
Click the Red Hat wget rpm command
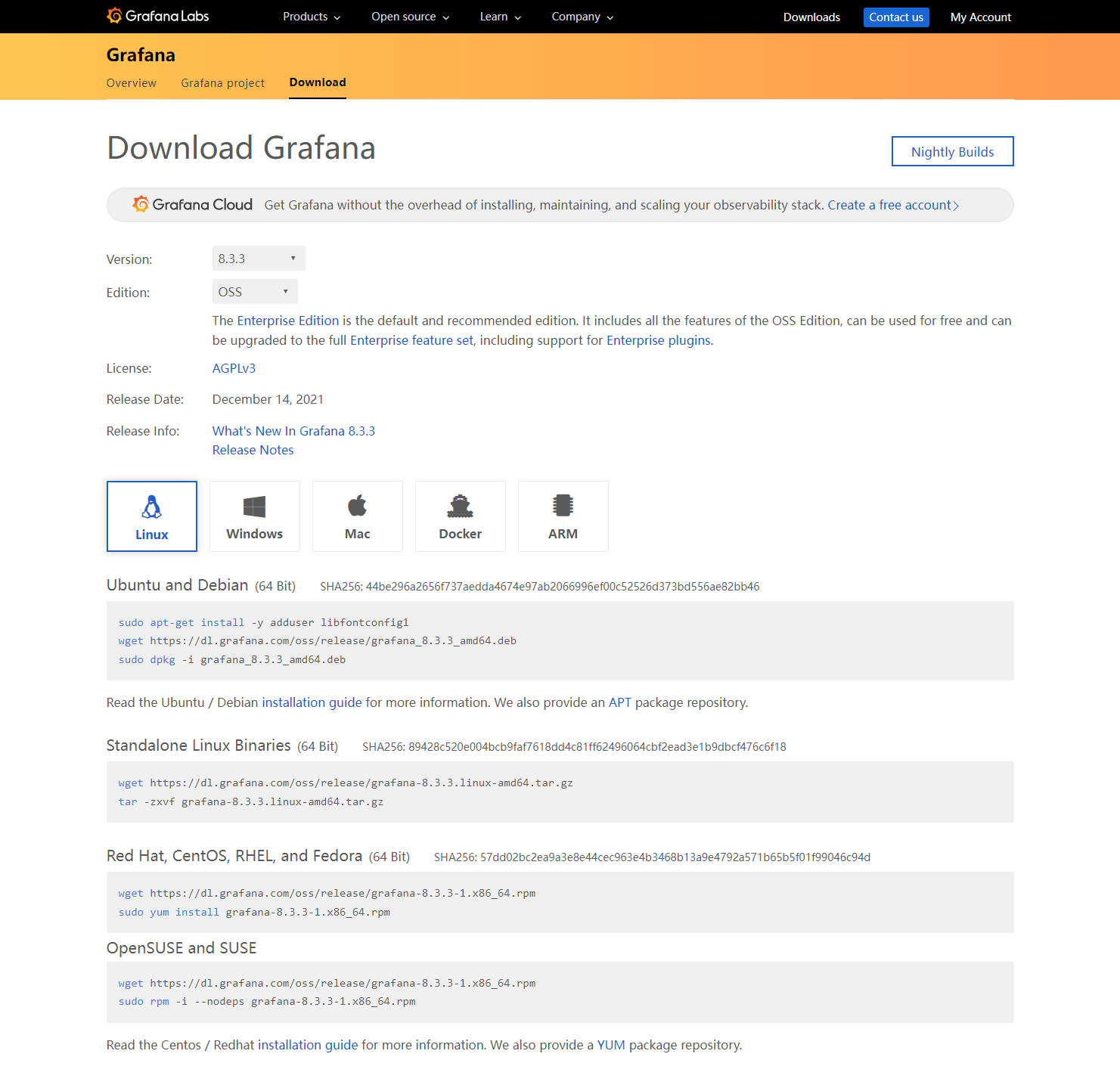[x=327, y=893]
